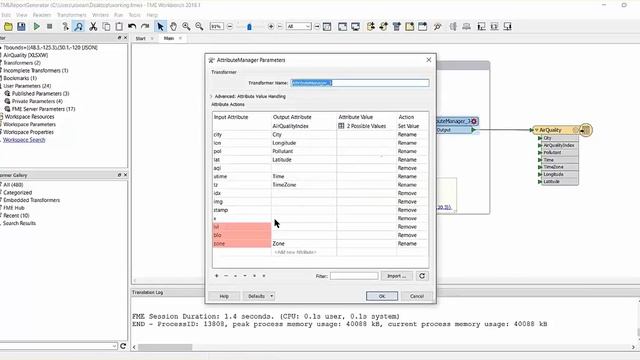Refresh attributes in AttributeManager dialog

(x=422, y=276)
